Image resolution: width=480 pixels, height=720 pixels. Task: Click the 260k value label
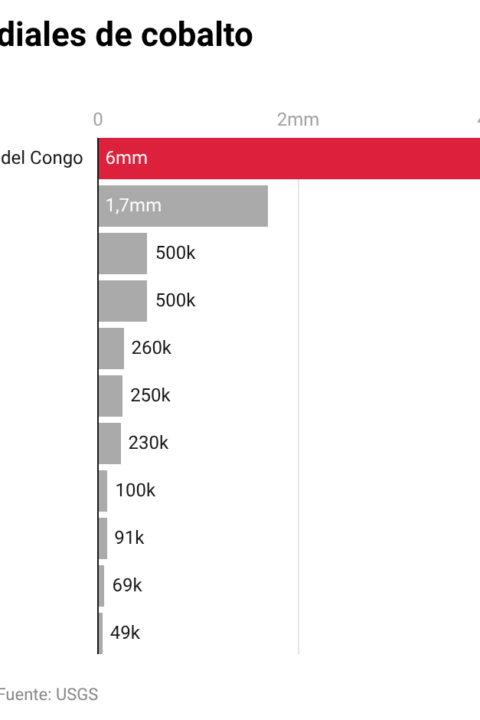[x=151, y=348]
